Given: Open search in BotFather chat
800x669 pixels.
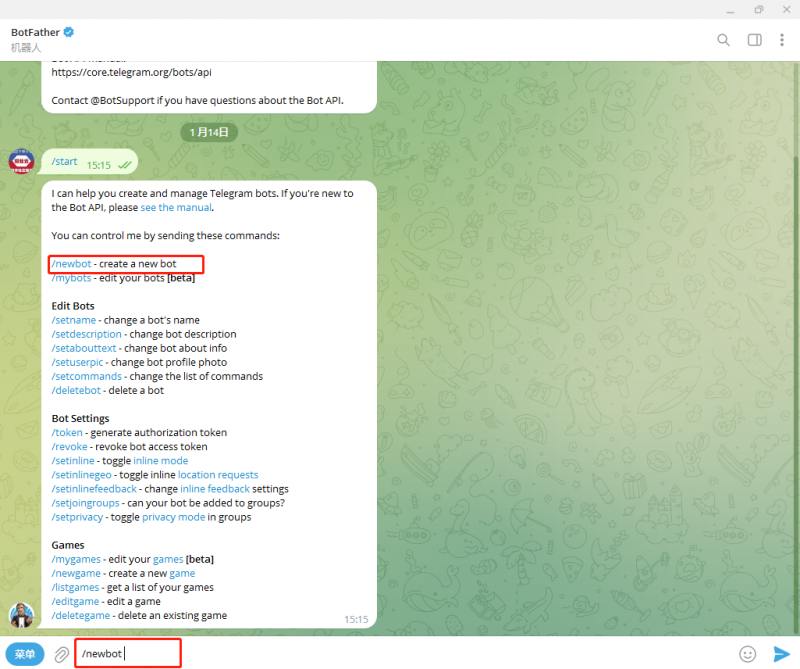Looking at the screenshot, I should [723, 40].
